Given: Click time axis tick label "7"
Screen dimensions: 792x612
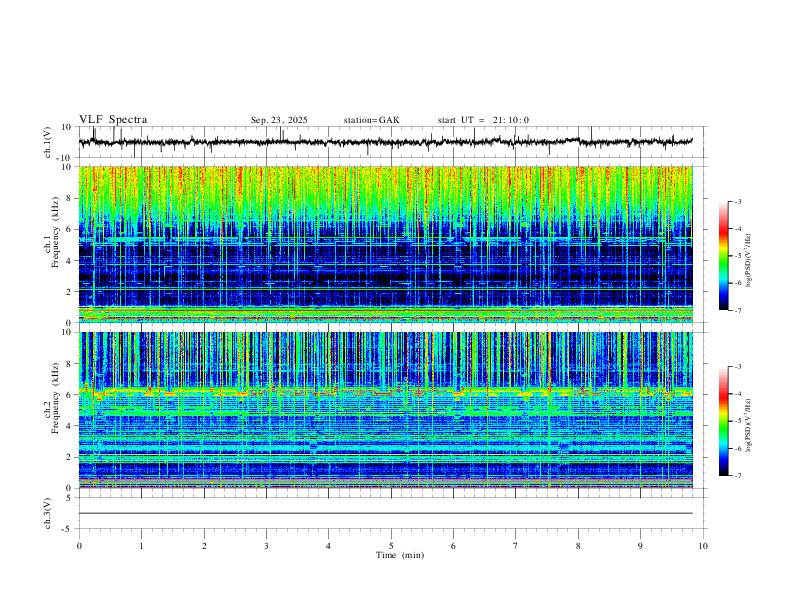Looking at the screenshot, I should pos(516,546).
